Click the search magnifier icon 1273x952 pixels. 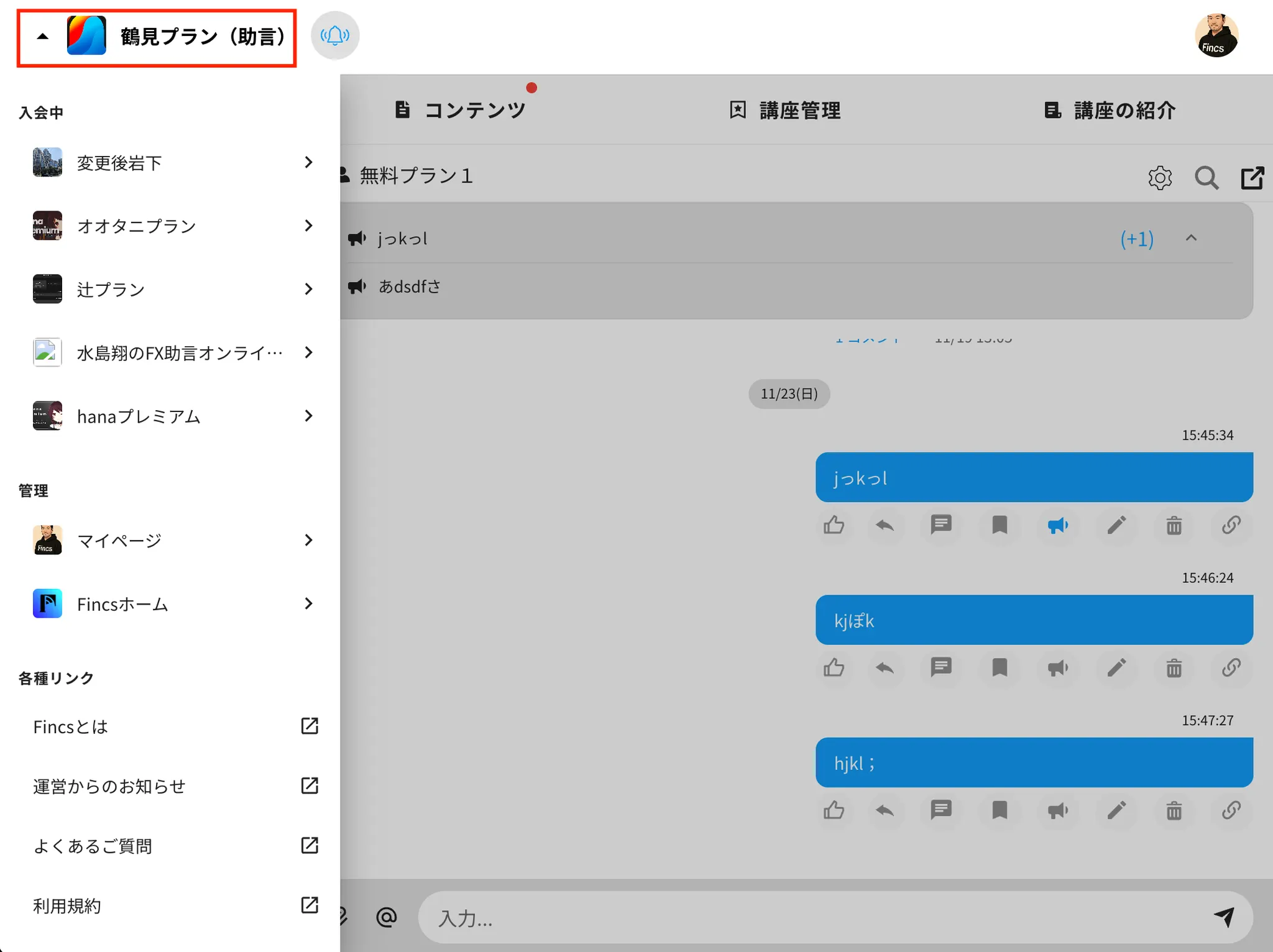click(1206, 178)
